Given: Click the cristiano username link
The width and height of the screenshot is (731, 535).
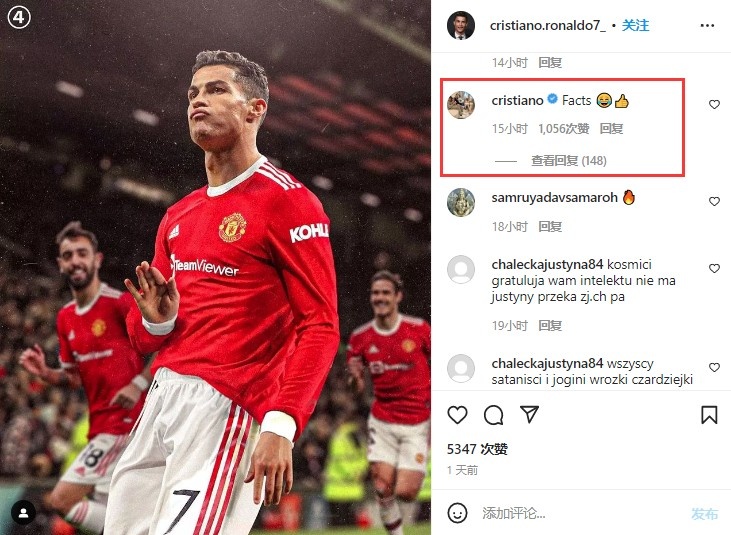Looking at the screenshot, I should click(x=517, y=100).
